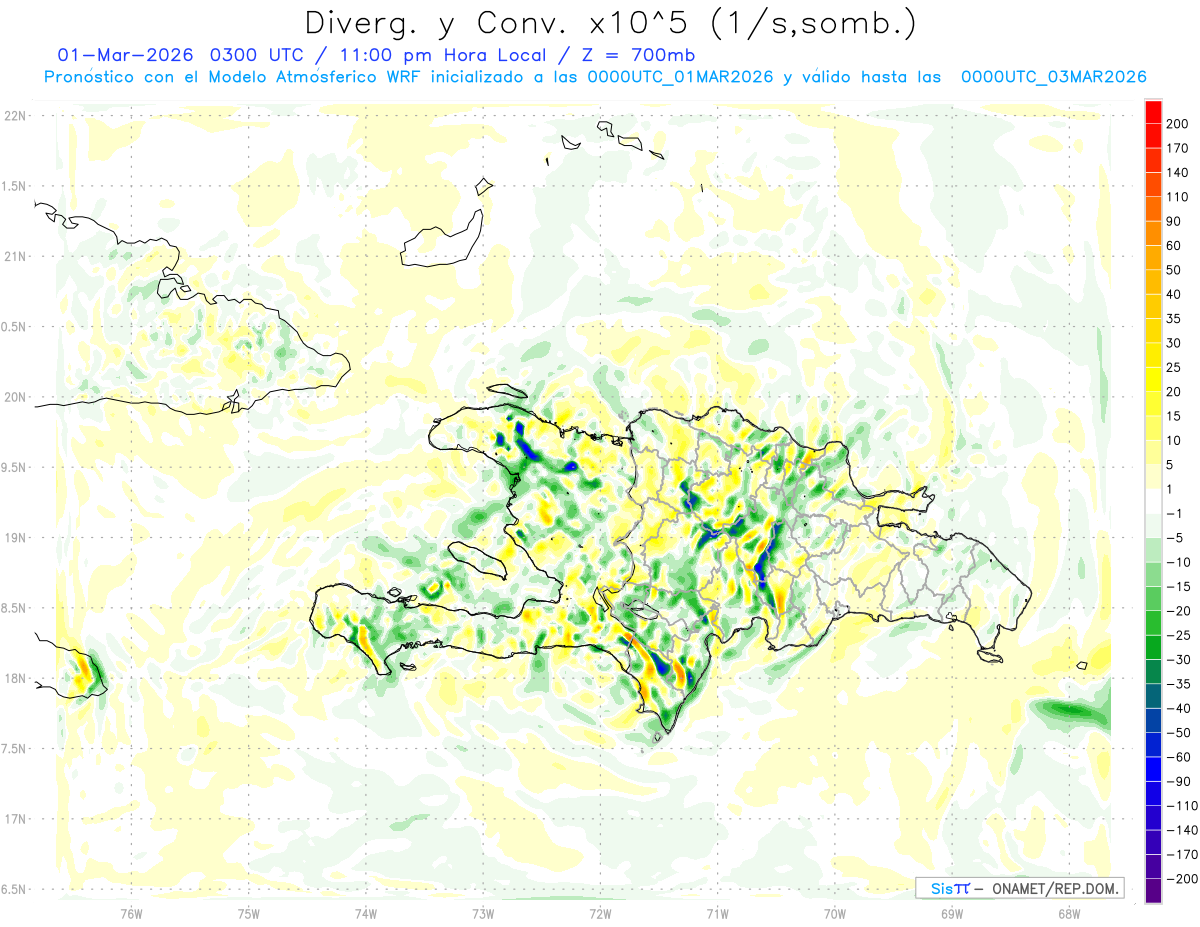This screenshot has width=1200, height=927.
Task: Click the "71W" longitude label
Action: (717, 913)
